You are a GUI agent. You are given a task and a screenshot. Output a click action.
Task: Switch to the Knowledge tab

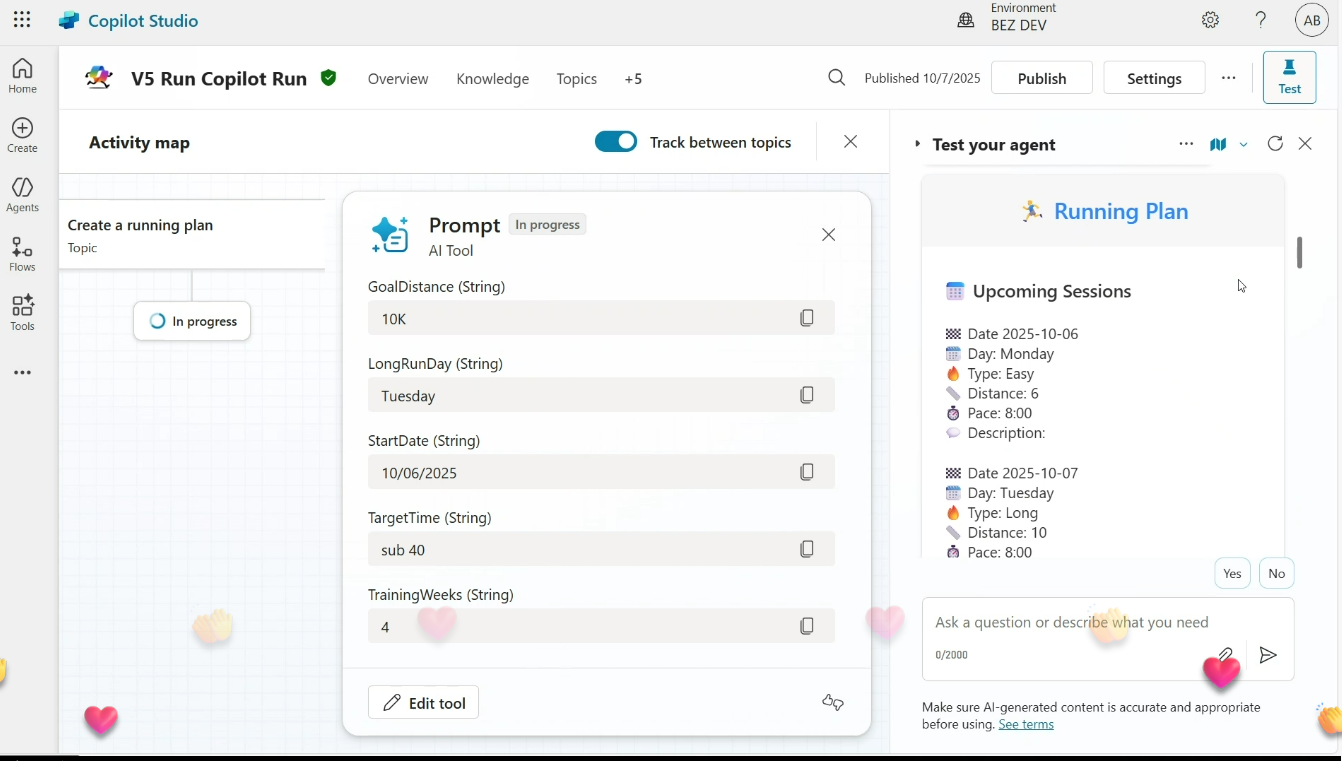pos(492,79)
